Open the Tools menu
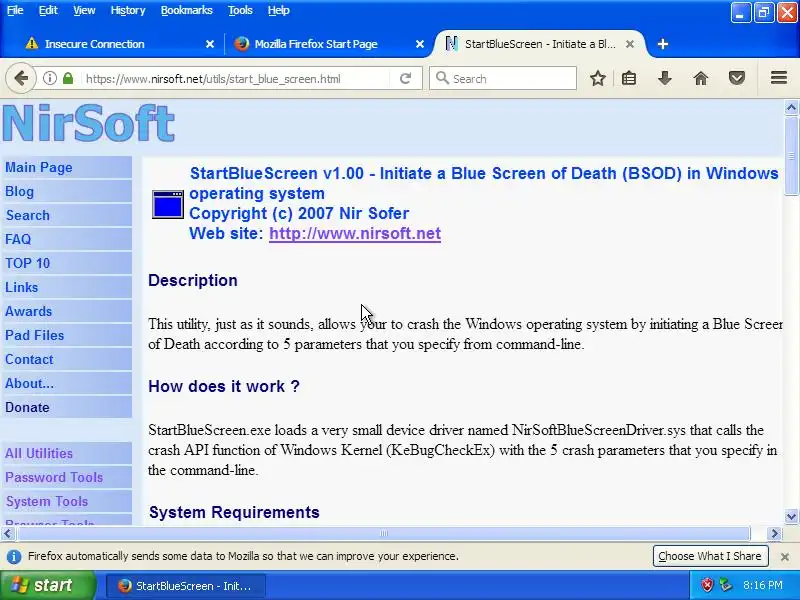The height and width of the screenshot is (600, 800). click(x=240, y=10)
